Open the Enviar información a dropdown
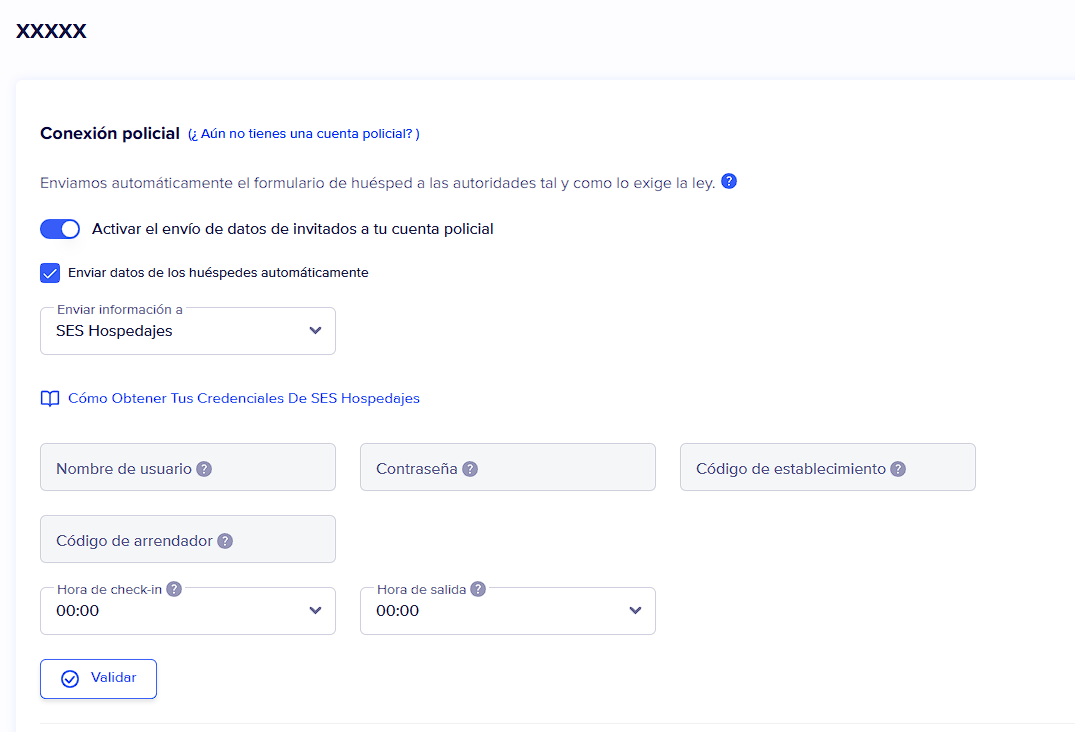 [x=188, y=331]
